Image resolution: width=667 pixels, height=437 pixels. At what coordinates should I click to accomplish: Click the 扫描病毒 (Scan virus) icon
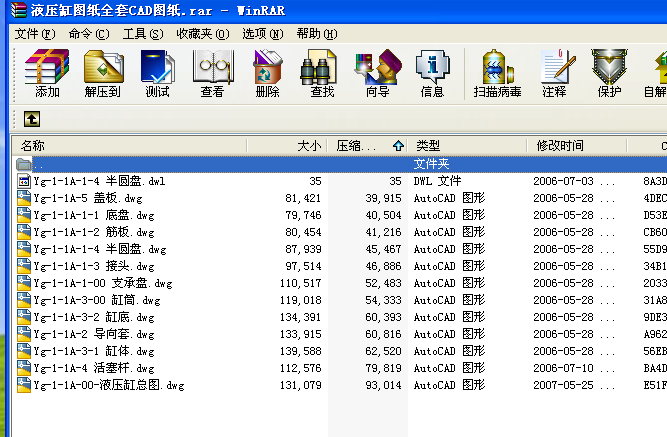[497, 66]
